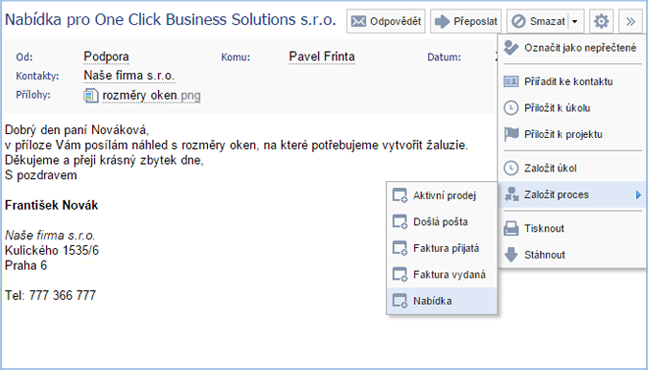The height and width of the screenshot is (370, 648).
Task: Select the Nabídka process
Action: (x=442, y=301)
